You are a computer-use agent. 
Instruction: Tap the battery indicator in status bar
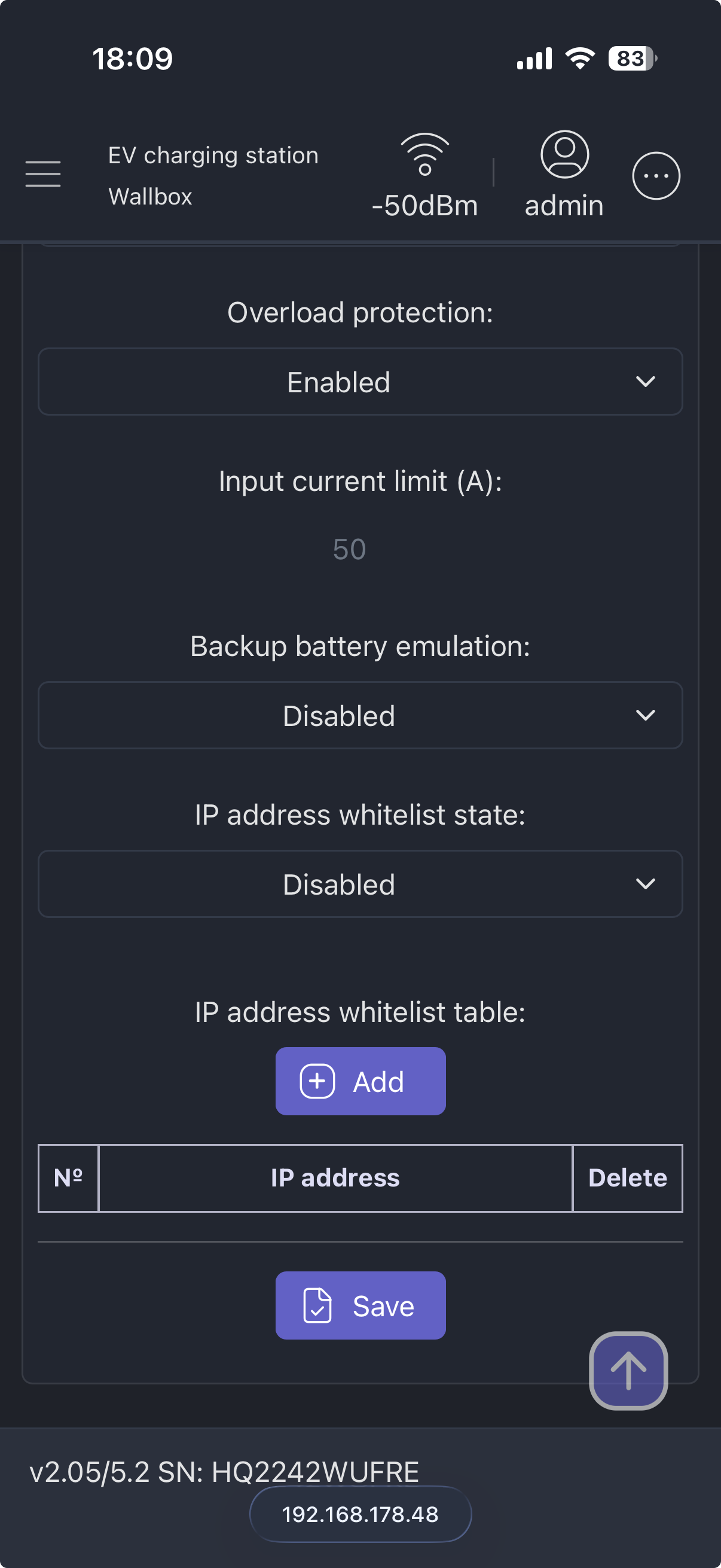pyautogui.click(x=632, y=59)
